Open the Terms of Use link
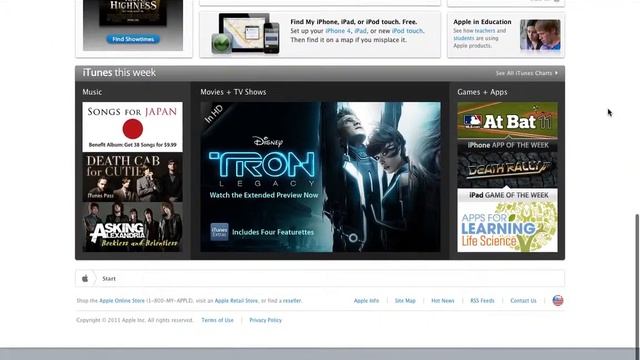The height and width of the screenshot is (360, 640). [218, 320]
